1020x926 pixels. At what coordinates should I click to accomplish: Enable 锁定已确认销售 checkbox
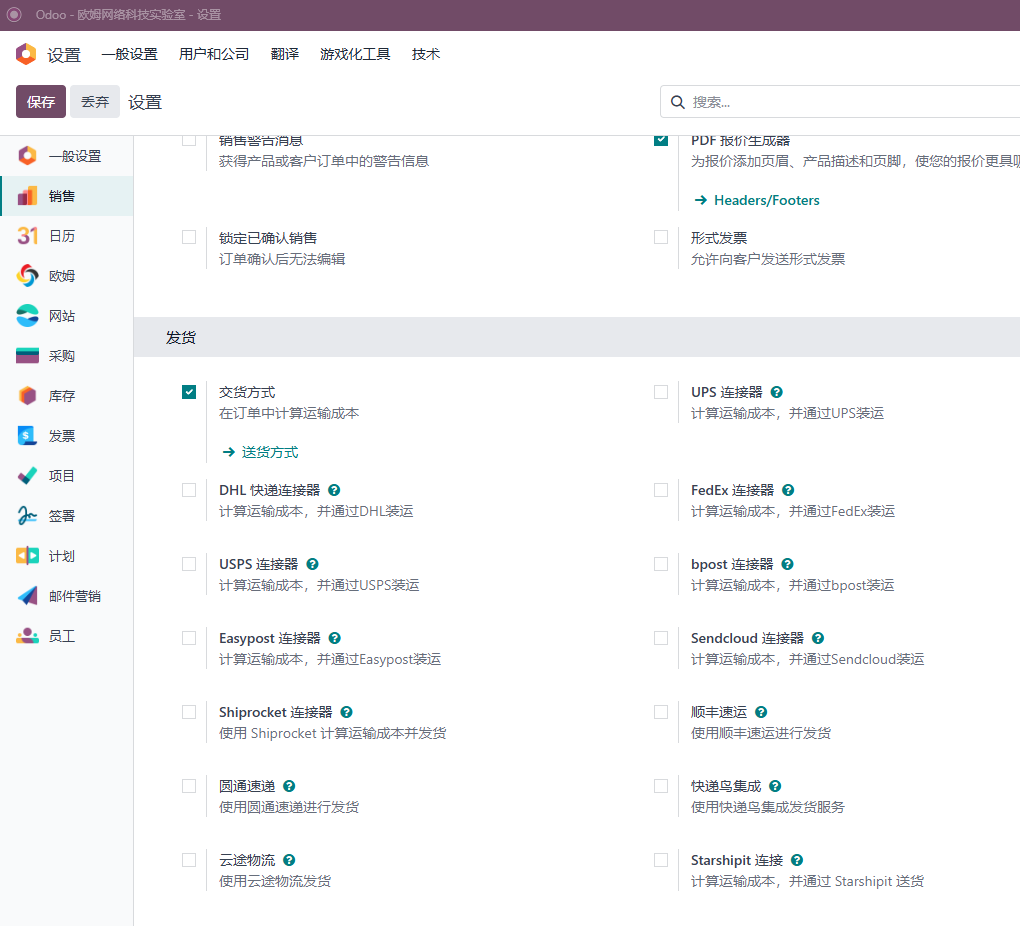(189, 237)
